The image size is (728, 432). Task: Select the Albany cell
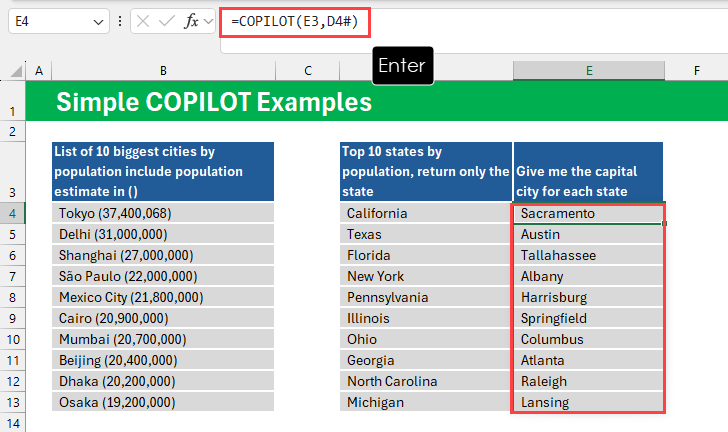tap(588, 276)
